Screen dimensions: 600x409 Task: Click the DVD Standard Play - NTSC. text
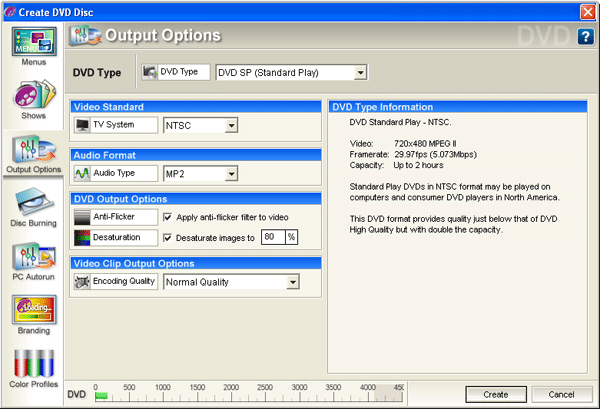click(x=400, y=122)
